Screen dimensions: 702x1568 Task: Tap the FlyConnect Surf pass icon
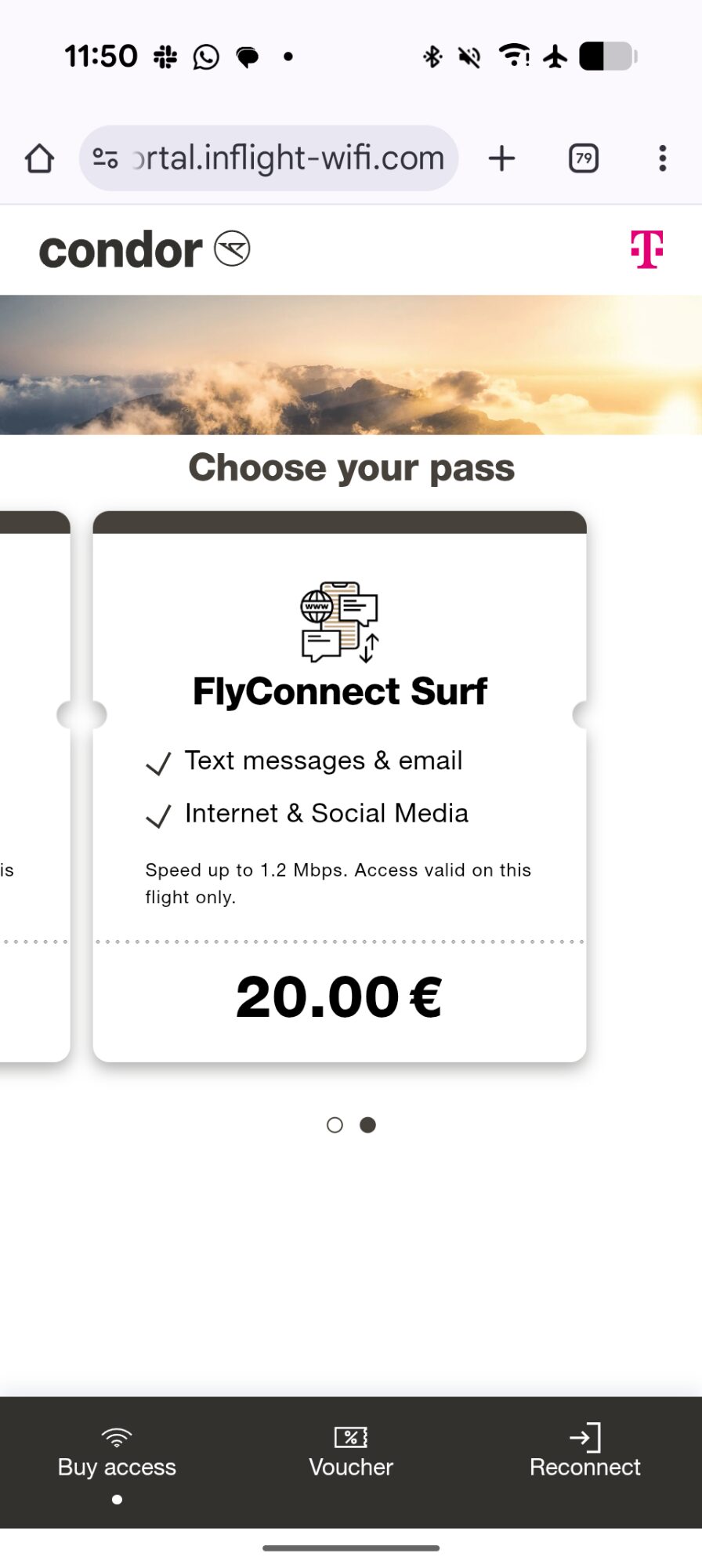pos(340,622)
